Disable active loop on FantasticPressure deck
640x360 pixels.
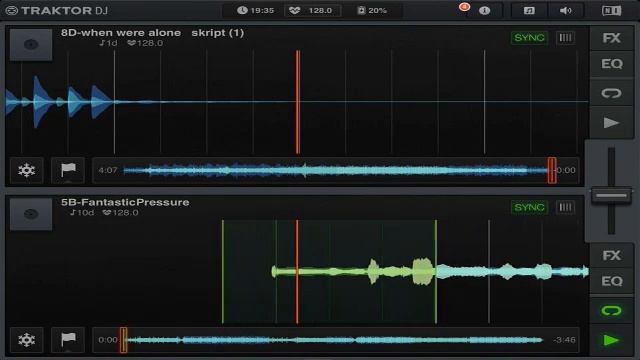point(611,311)
